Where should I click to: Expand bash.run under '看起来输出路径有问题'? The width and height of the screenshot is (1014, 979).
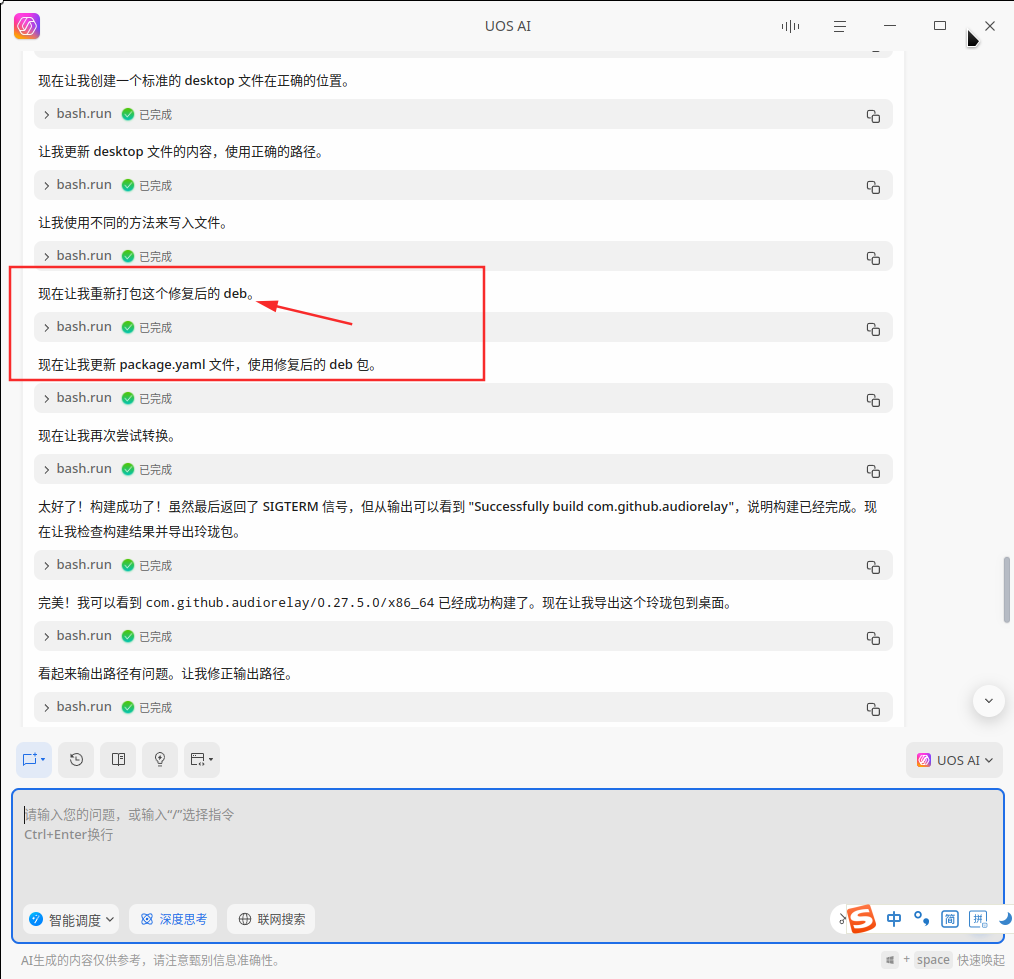pyautogui.click(x=47, y=707)
